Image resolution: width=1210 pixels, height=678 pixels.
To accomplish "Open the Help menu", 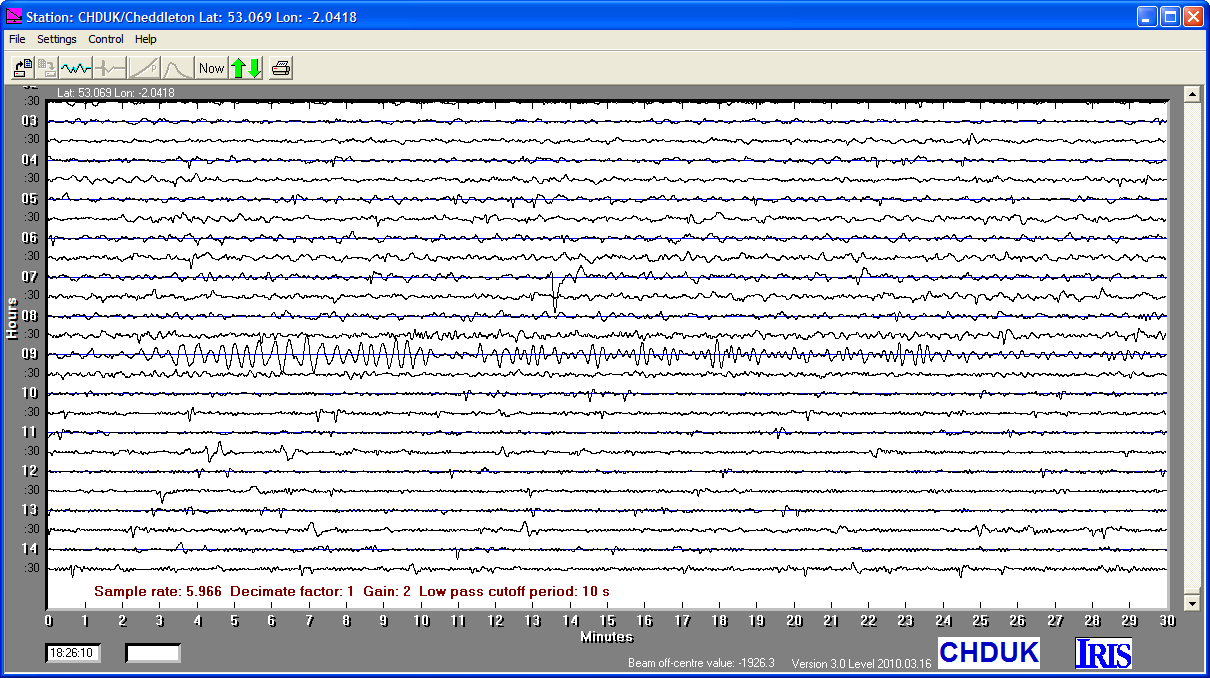I will [146, 40].
